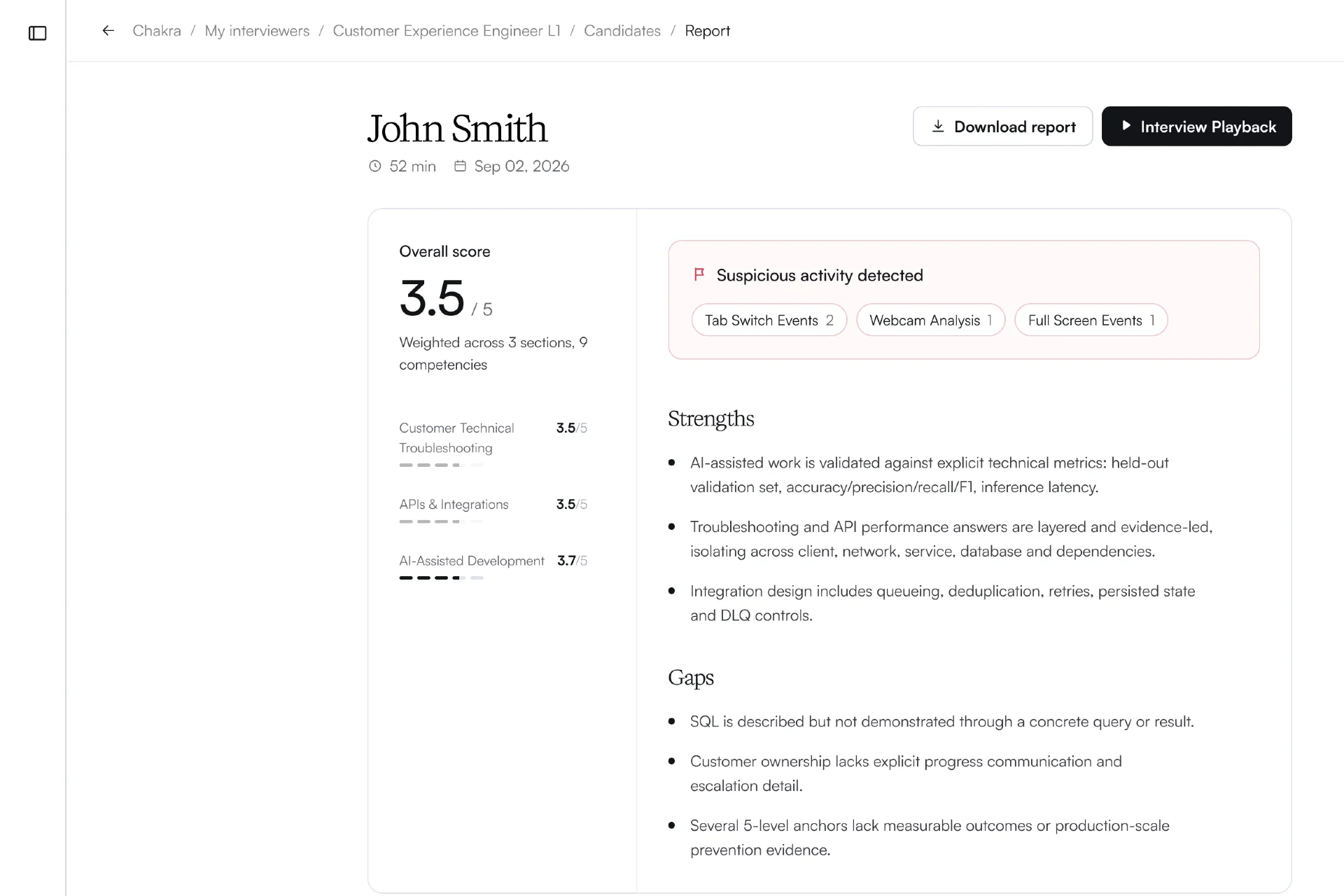Open Customer Experience Engineer L1 breadcrumb

[447, 31]
